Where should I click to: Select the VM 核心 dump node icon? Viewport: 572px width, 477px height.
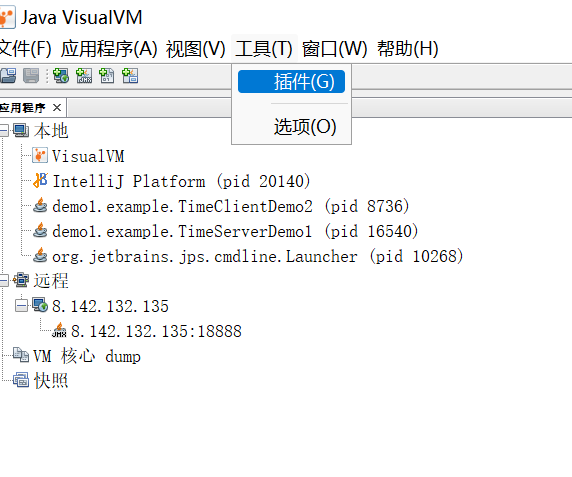click(21, 355)
